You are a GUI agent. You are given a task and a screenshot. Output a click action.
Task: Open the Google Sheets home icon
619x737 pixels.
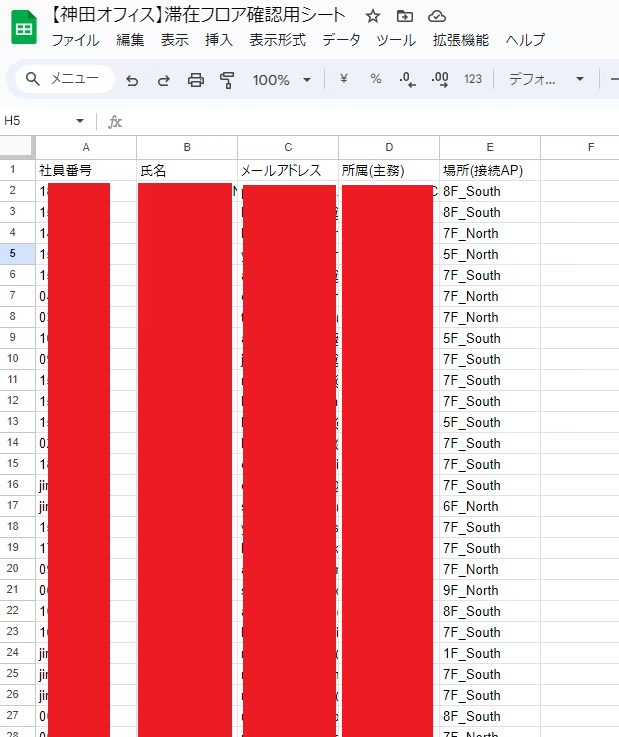[24, 28]
